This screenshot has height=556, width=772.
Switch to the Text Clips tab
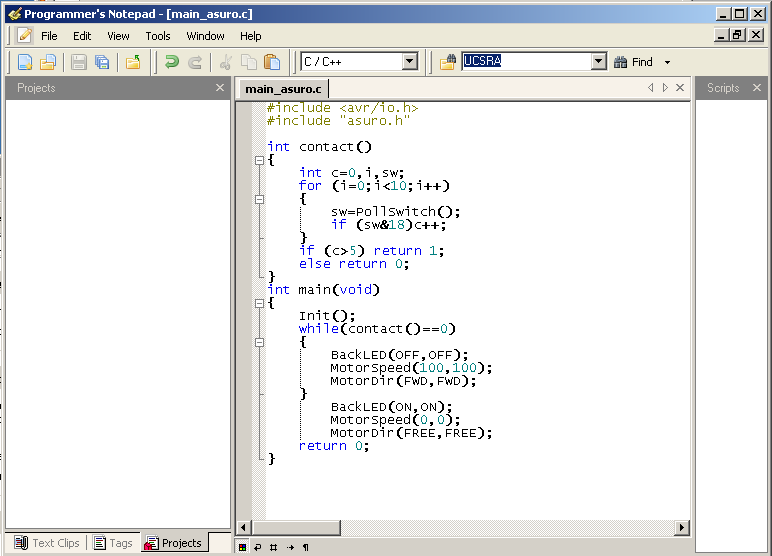click(x=47, y=543)
